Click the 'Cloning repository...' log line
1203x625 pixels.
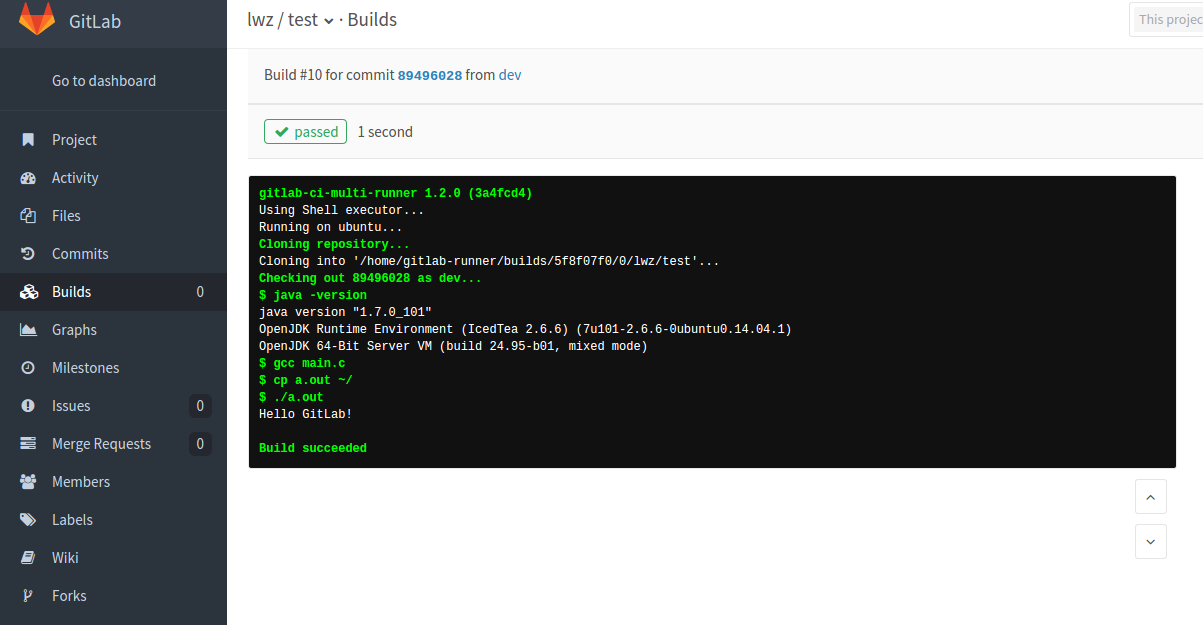pos(334,245)
